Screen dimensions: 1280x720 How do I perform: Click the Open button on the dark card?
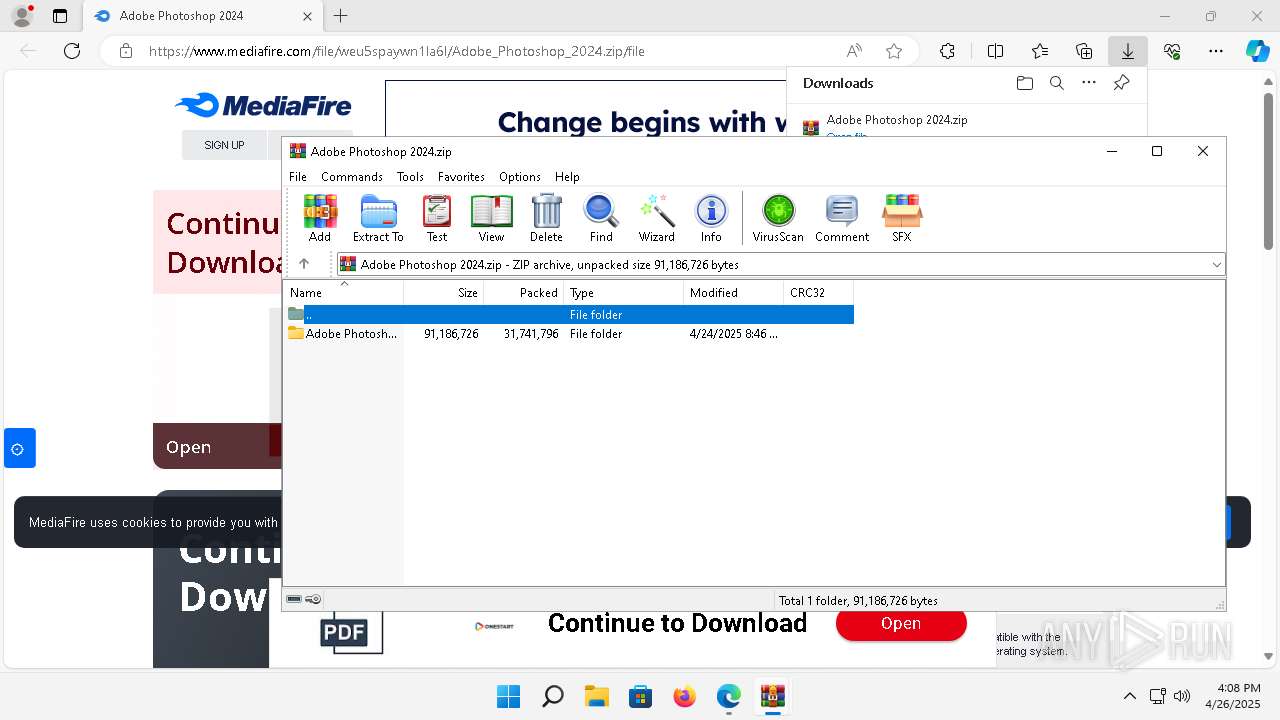tap(188, 447)
